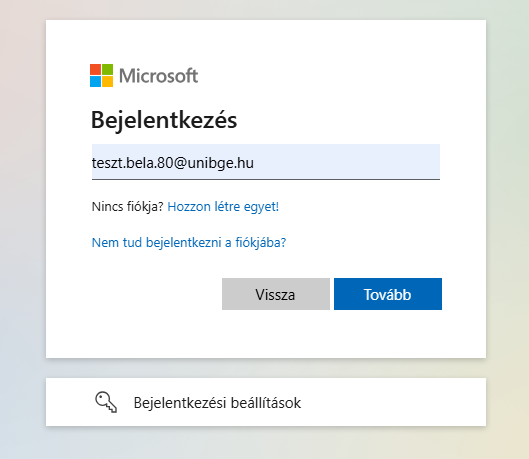Open the Hozzon létre egyet! link

(x=223, y=206)
